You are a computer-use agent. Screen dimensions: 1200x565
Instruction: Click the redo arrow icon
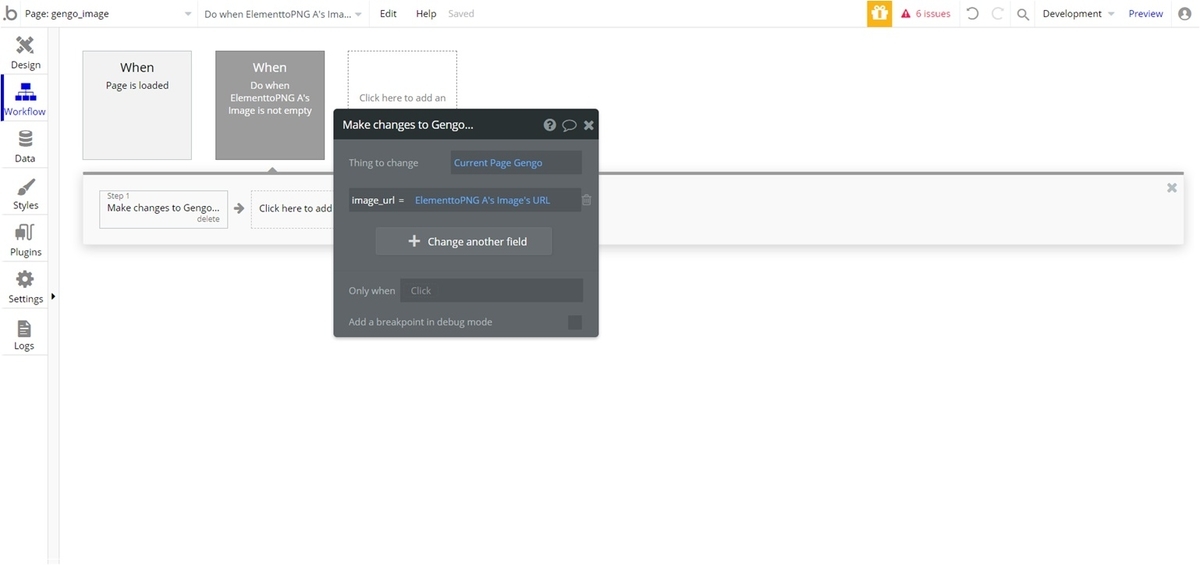coord(997,14)
